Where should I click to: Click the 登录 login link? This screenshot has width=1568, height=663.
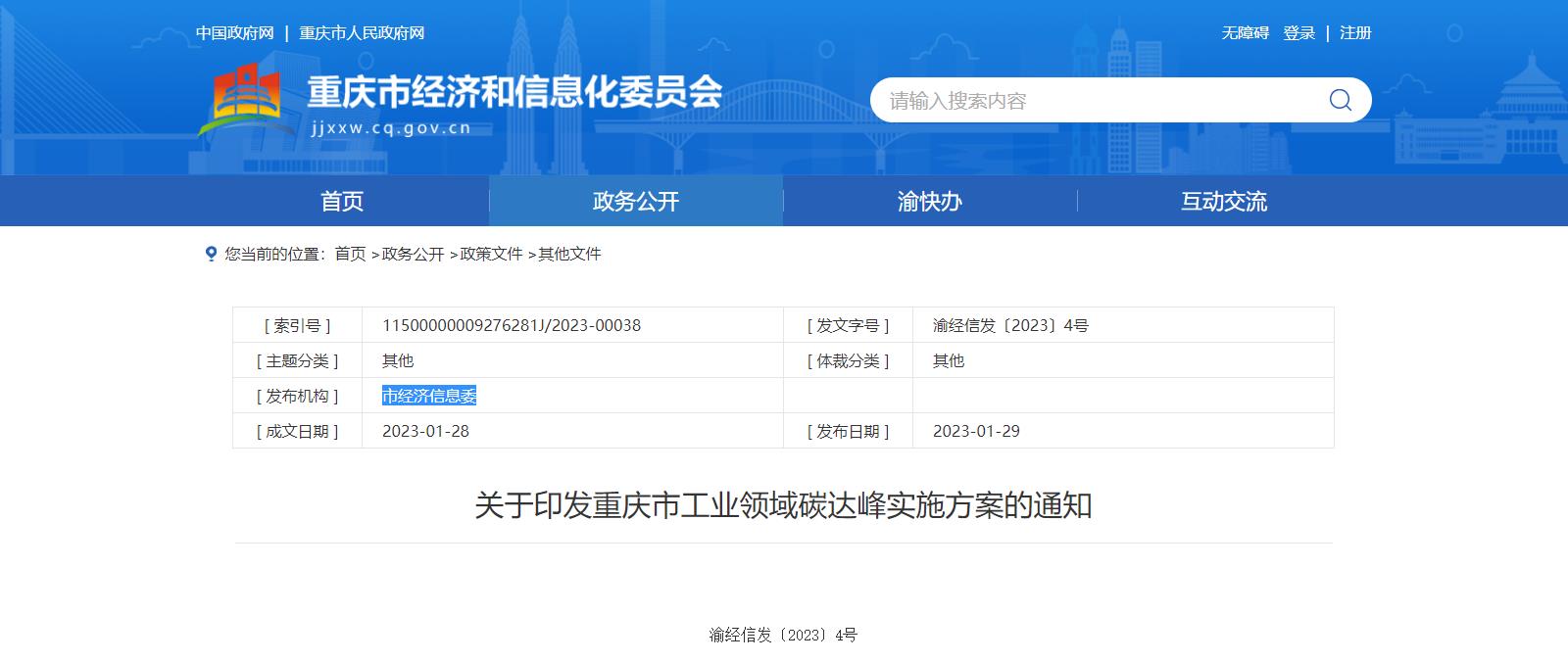pyautogui.click(x=1299, y=33)
